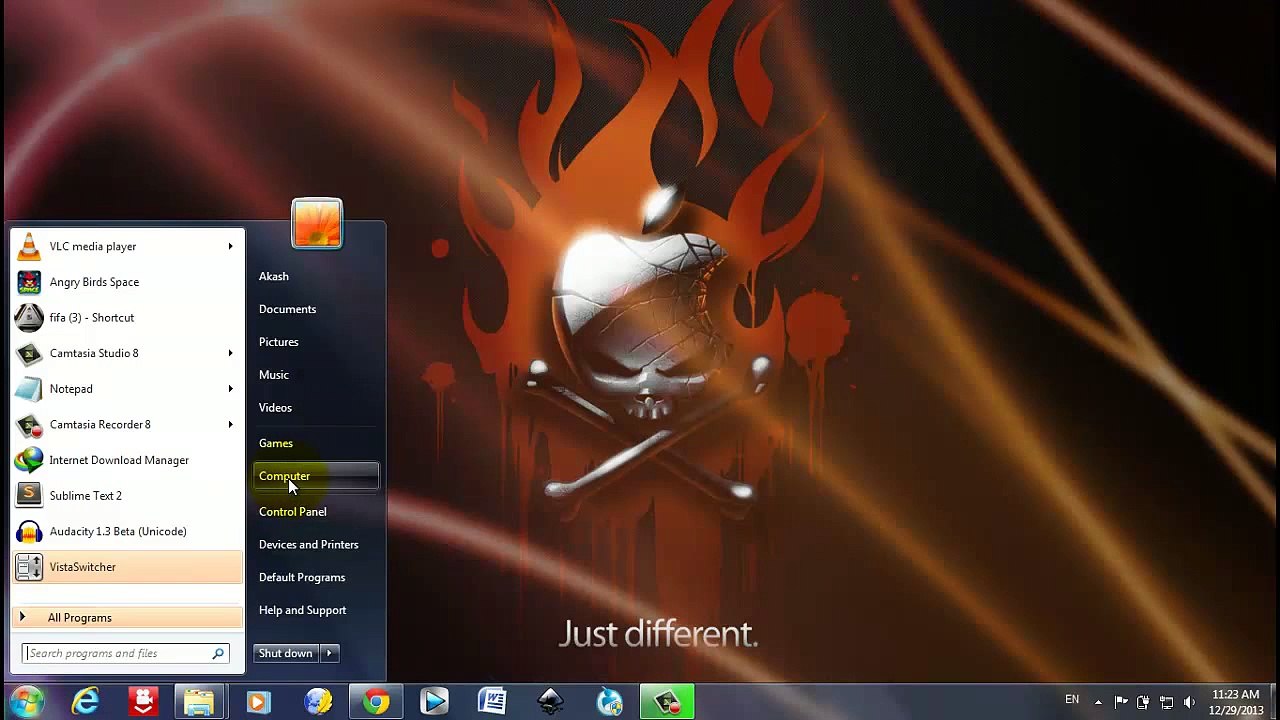This screenshot has height=720, width=1280.
Task: Click the power plug battery tray icon
Action: pos(1143,702)
